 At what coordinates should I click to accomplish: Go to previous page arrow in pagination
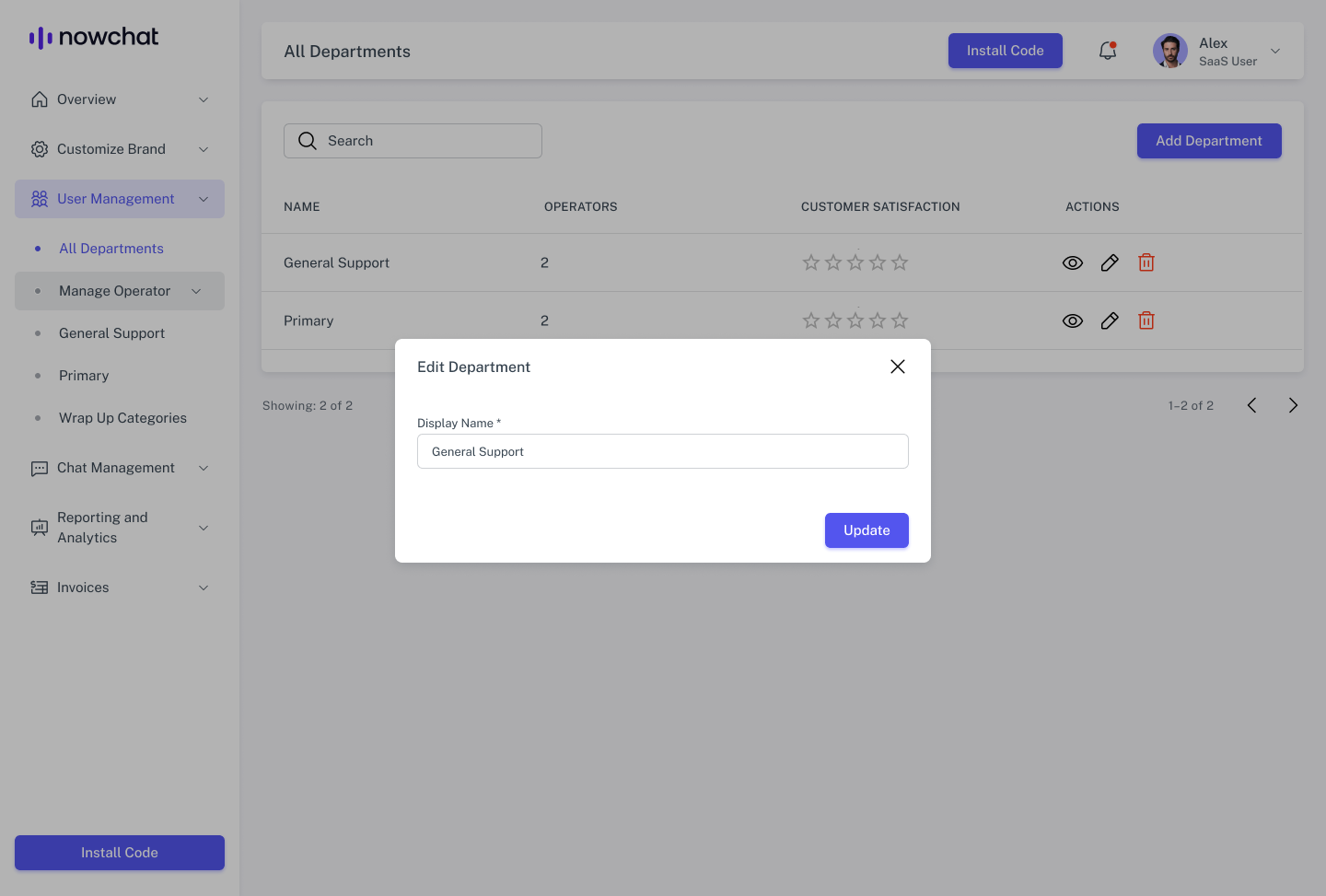click(x=1251, y=405)
